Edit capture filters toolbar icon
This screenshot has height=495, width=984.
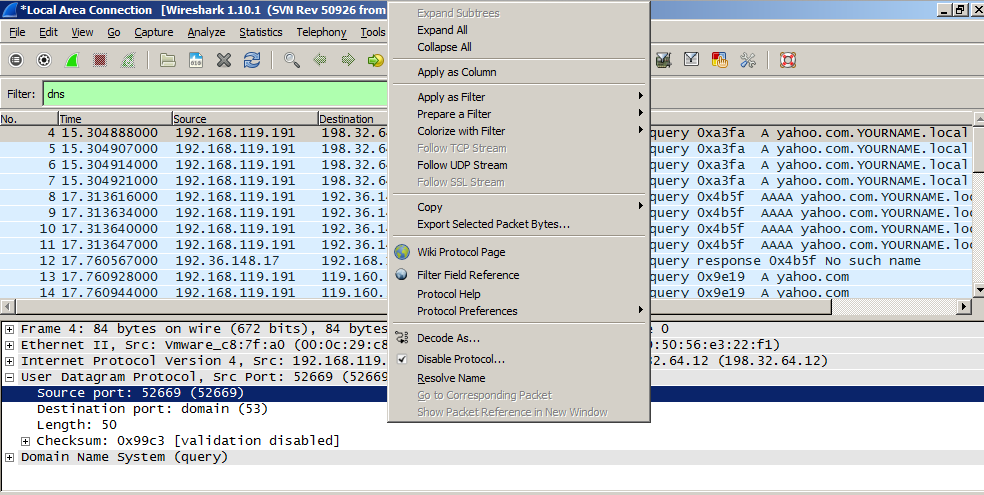pyautogui.click(x=663, y=60)
